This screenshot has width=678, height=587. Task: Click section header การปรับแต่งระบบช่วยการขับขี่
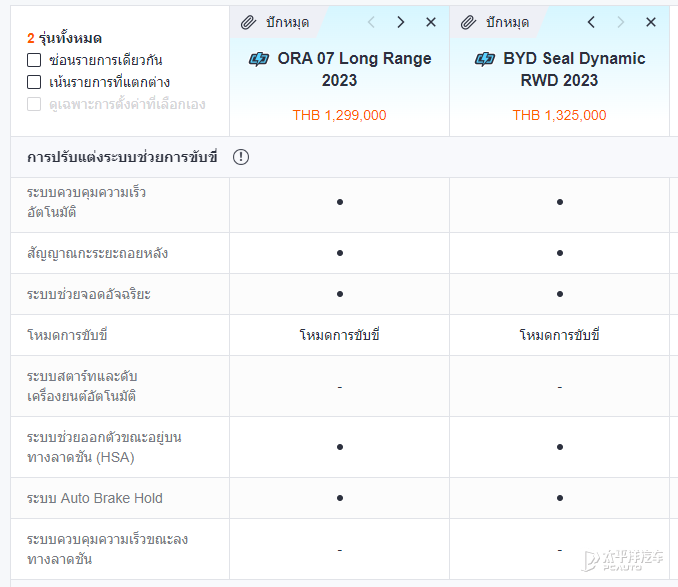(122, 157)
